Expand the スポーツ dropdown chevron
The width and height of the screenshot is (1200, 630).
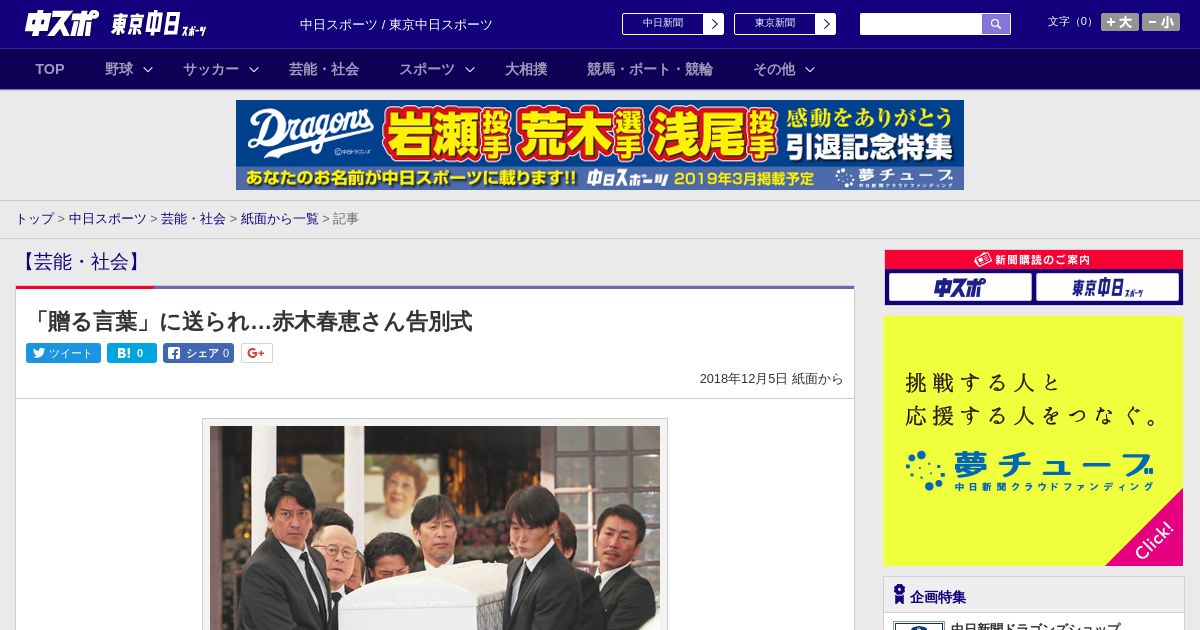pos(469,69)
